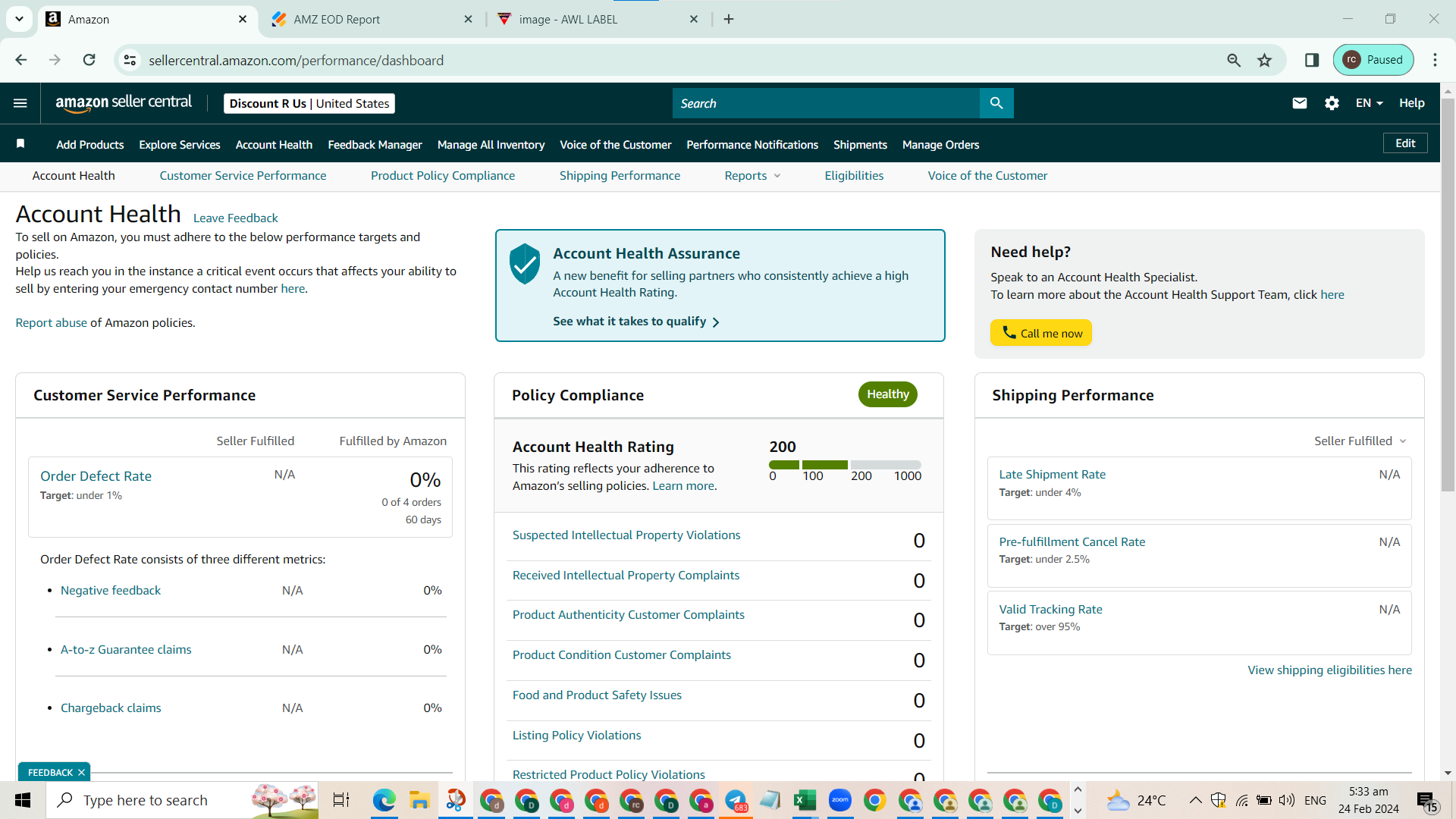Click the Task View taskbar icon

(341, 800)
